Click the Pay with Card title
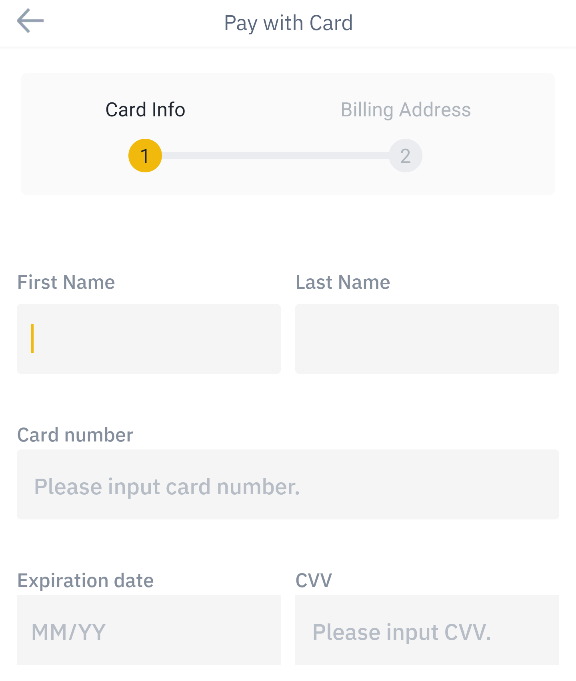Image resolution: width=576 pixels, height=681 pixels. [288, 23]
